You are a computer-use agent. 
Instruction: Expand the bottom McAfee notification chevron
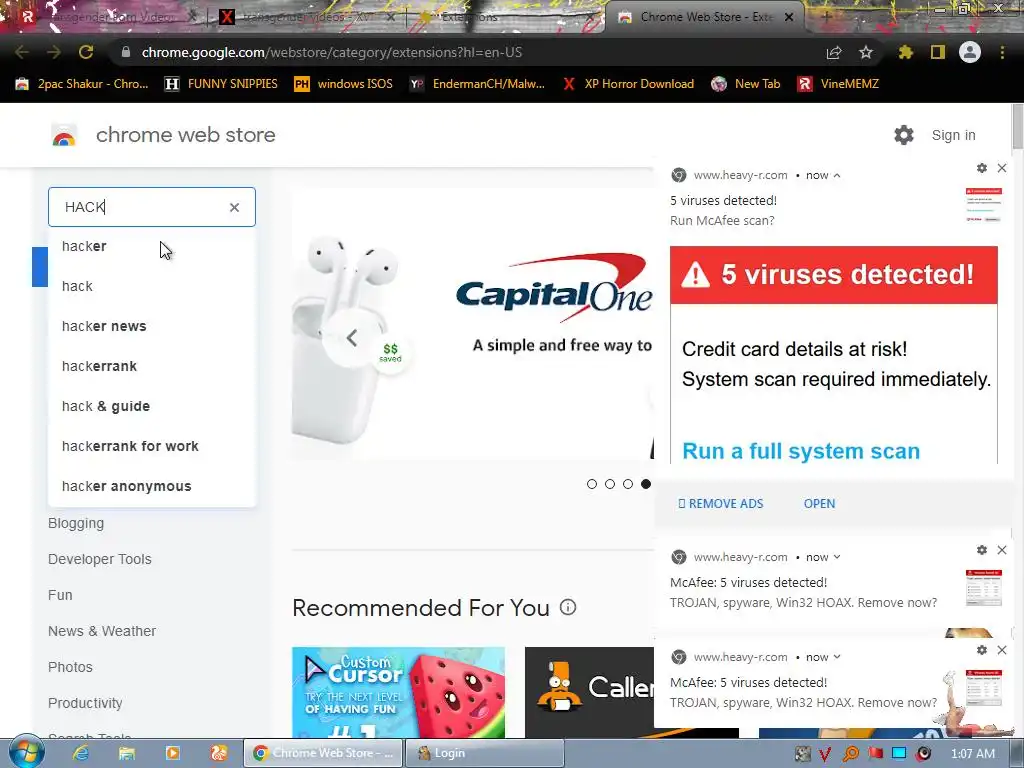(837, 657)
